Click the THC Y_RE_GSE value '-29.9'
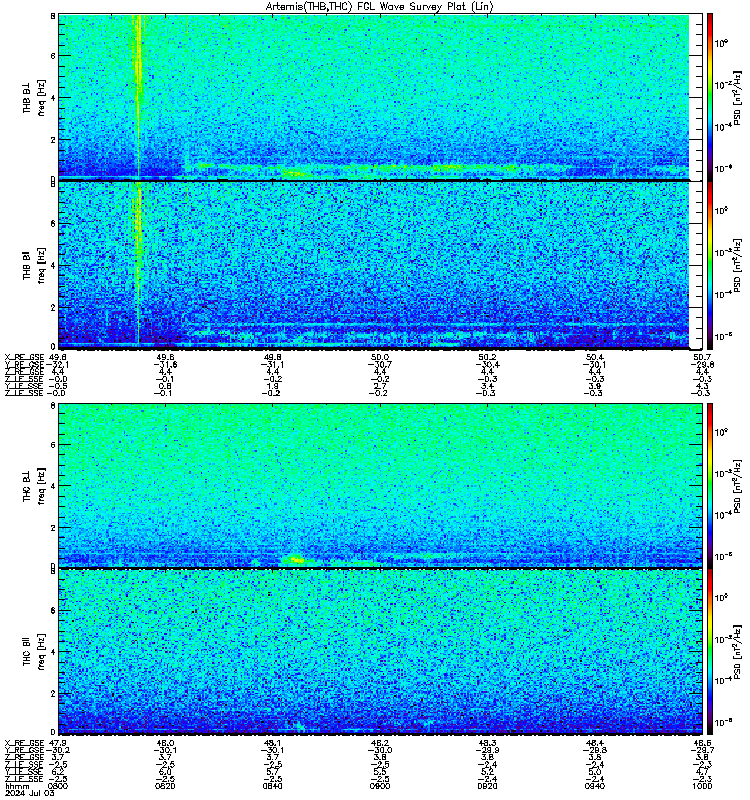Image resolution: width=750 pixels, height=800 pixels. [487, 750]
